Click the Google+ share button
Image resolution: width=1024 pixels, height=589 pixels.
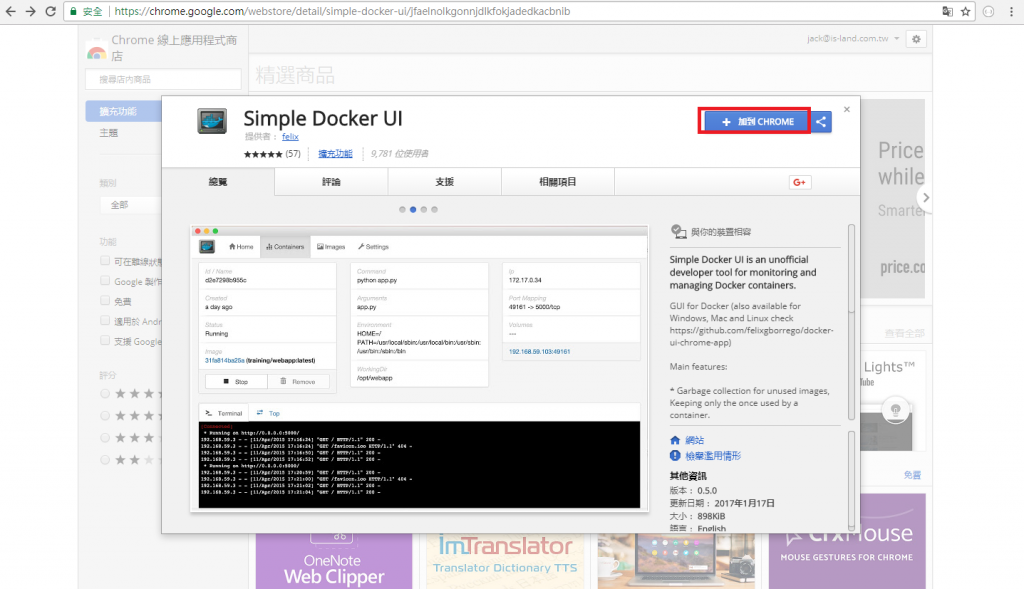tap(799, 182)
